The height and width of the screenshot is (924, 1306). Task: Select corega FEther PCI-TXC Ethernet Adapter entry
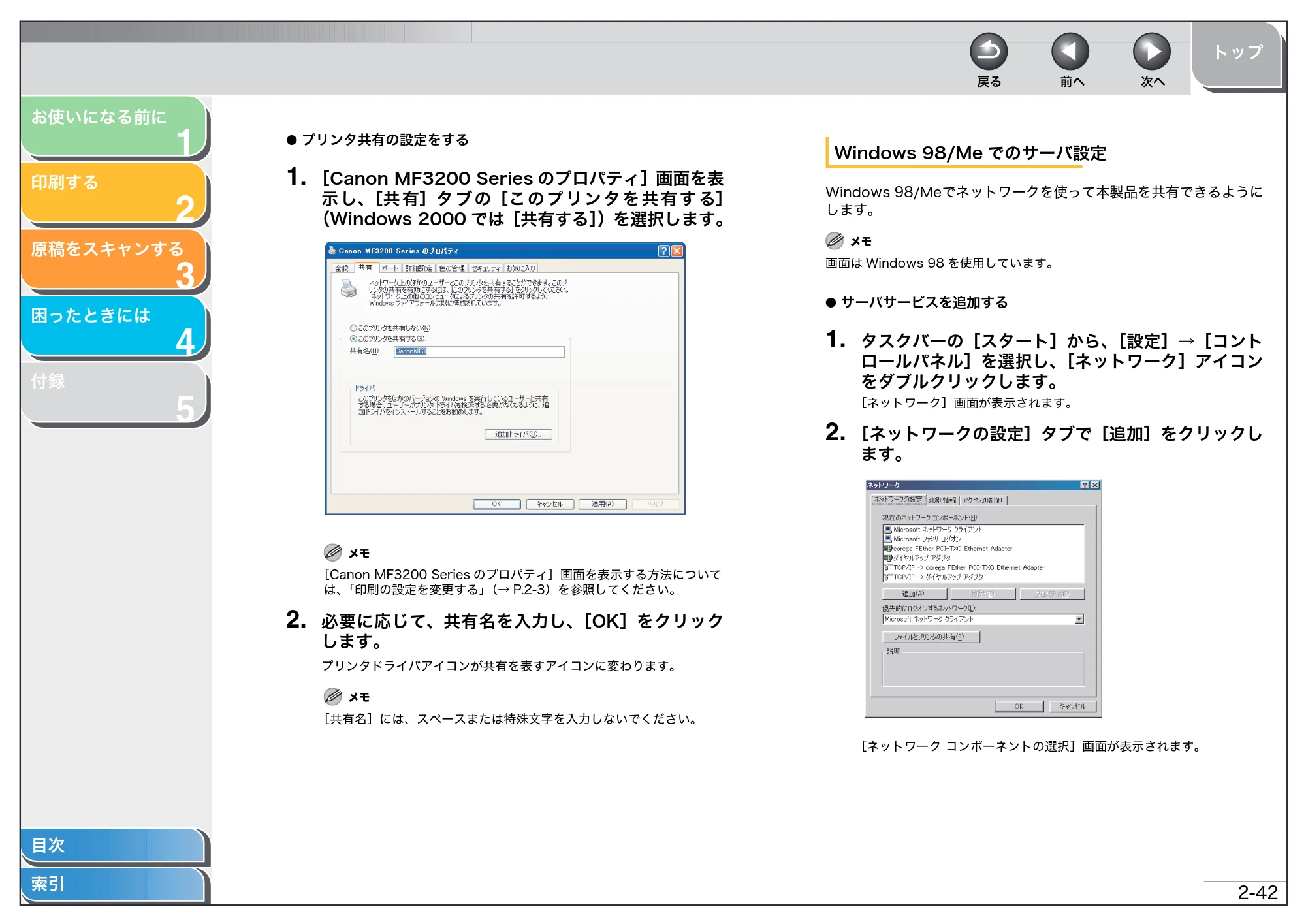click(948, 549)
